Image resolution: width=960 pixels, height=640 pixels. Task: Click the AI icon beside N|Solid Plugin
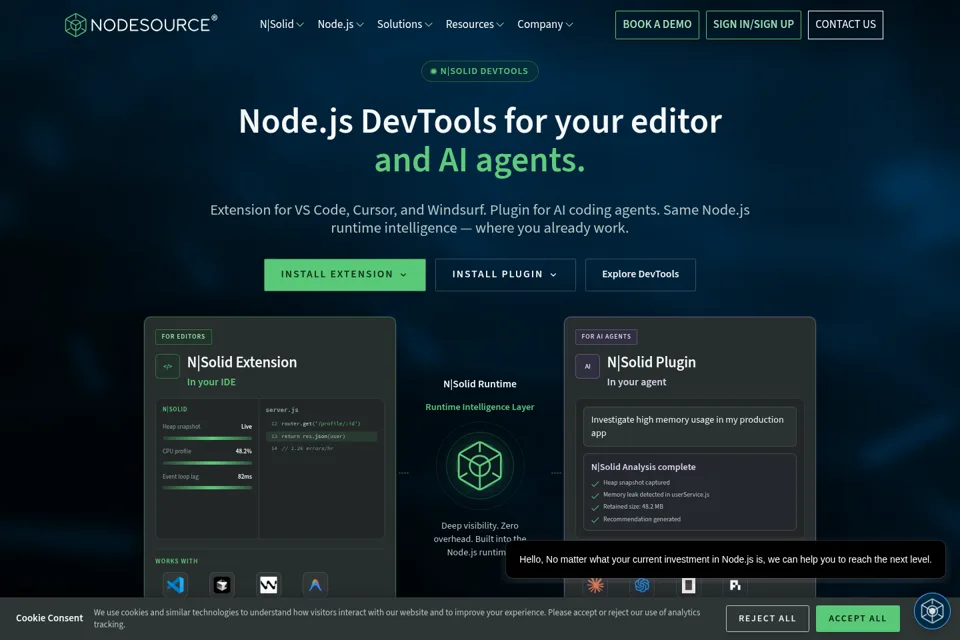tap(587, 366)
